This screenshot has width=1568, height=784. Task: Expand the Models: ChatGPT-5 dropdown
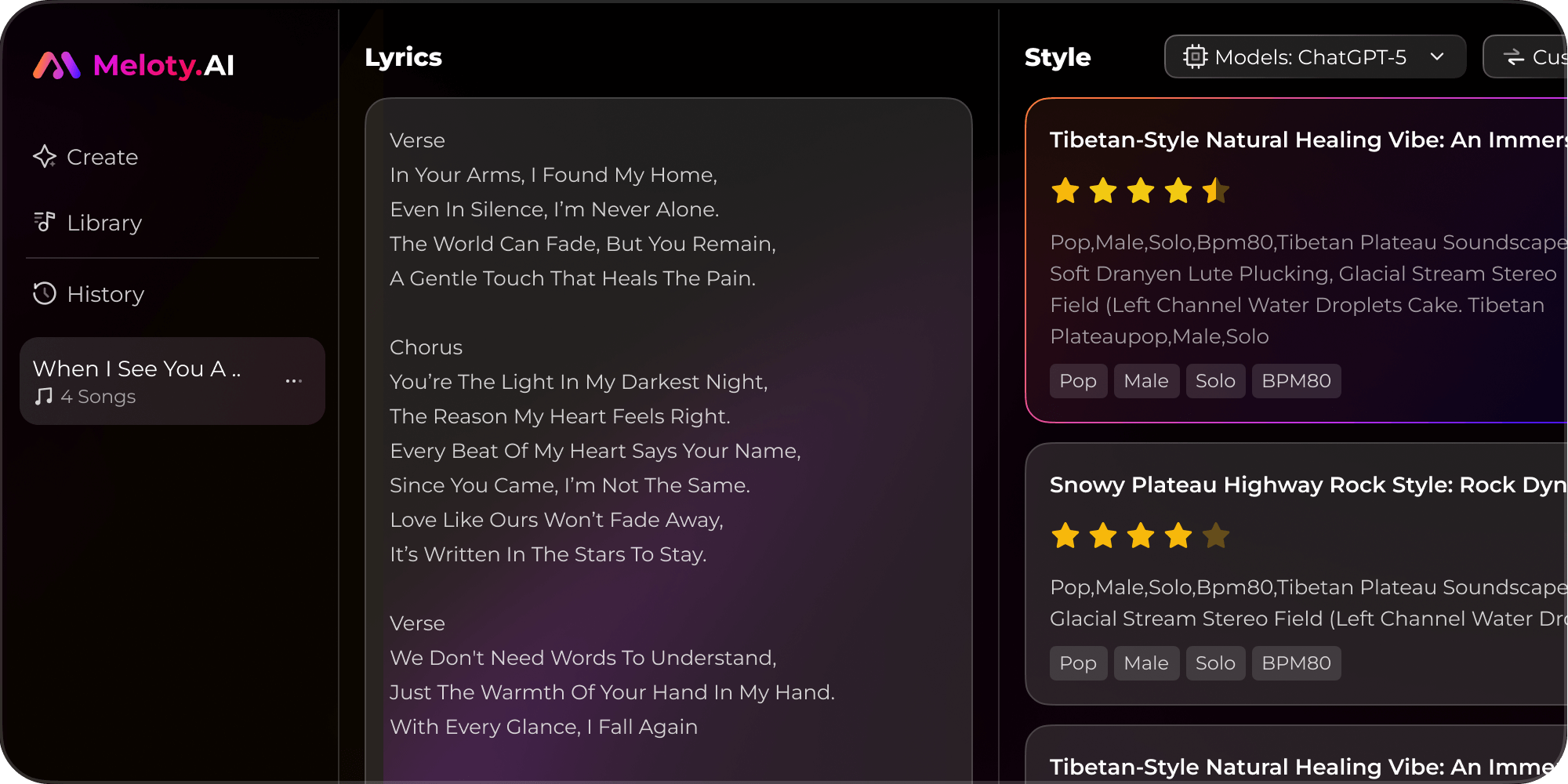[1314, 57]
